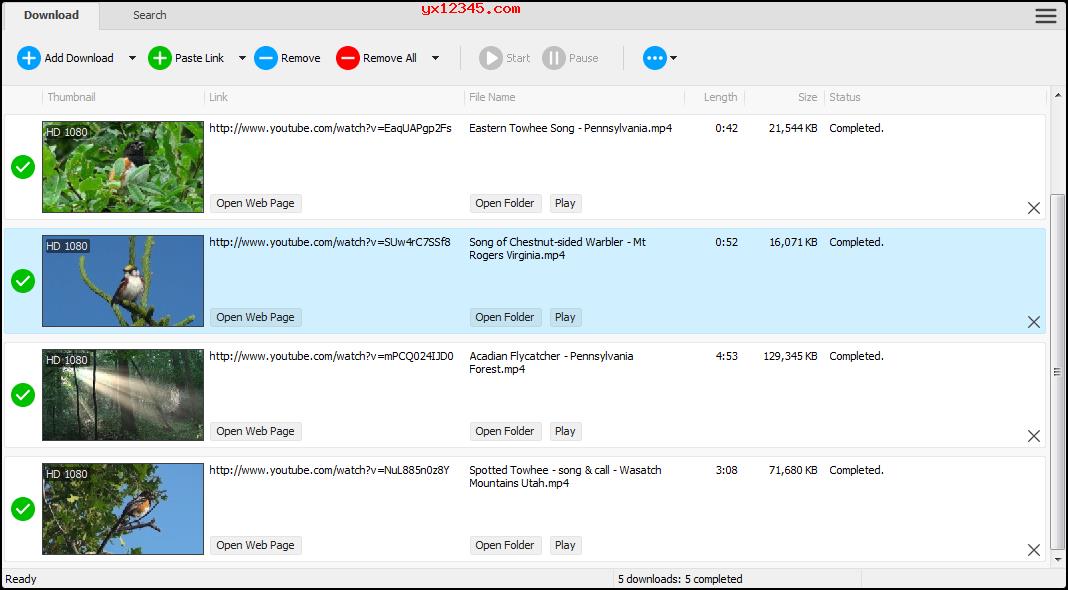Click the Pause icon in toolbar
Viewport: 1068px width, 590px height.
554,58
